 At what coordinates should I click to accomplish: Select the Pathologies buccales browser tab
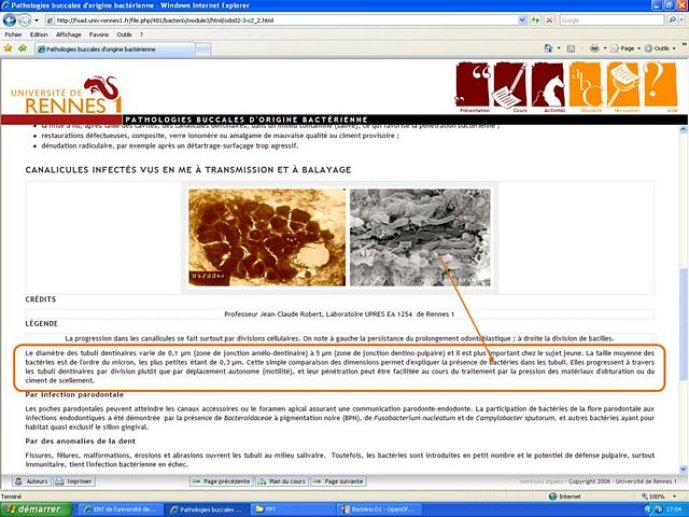click(x=114, y=49)
